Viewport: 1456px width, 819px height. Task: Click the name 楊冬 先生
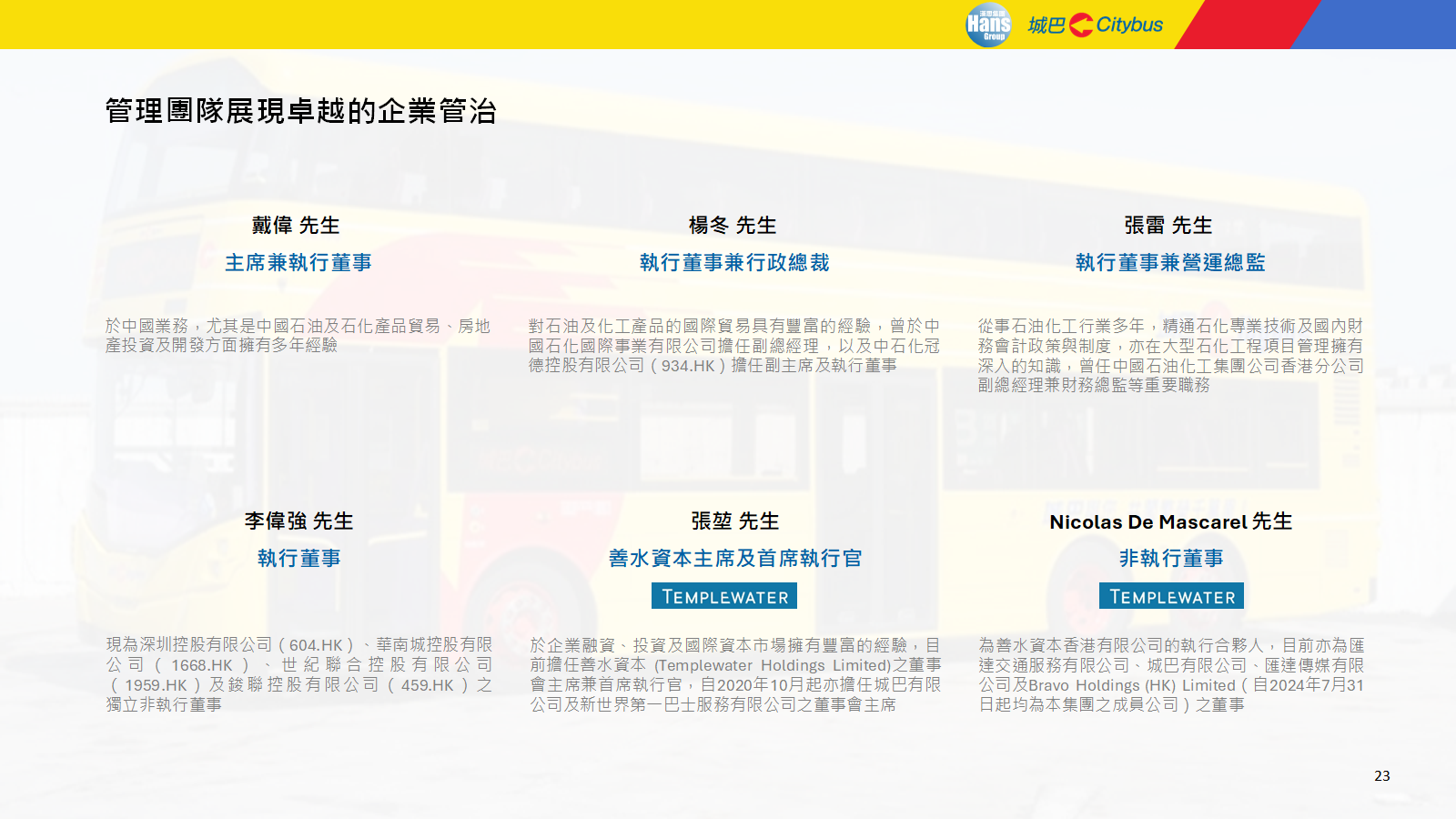(x=733, y=225)
